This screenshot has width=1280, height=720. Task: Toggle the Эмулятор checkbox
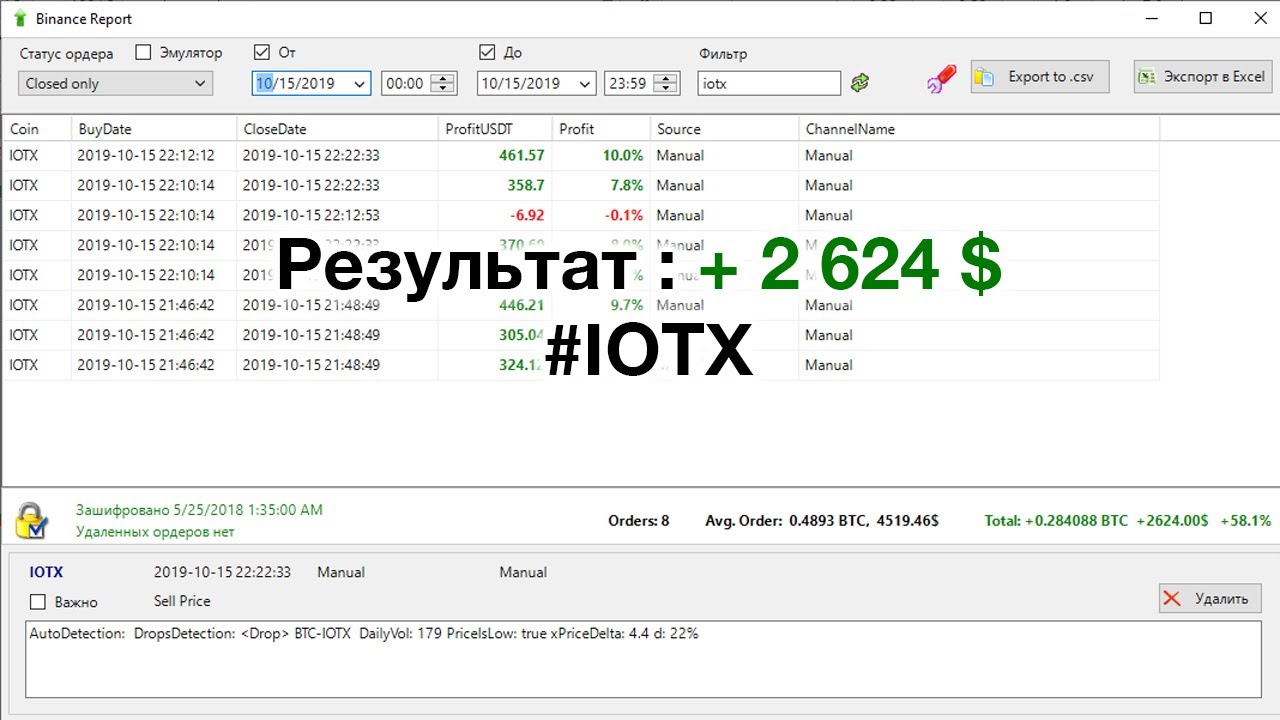[143, 52]
